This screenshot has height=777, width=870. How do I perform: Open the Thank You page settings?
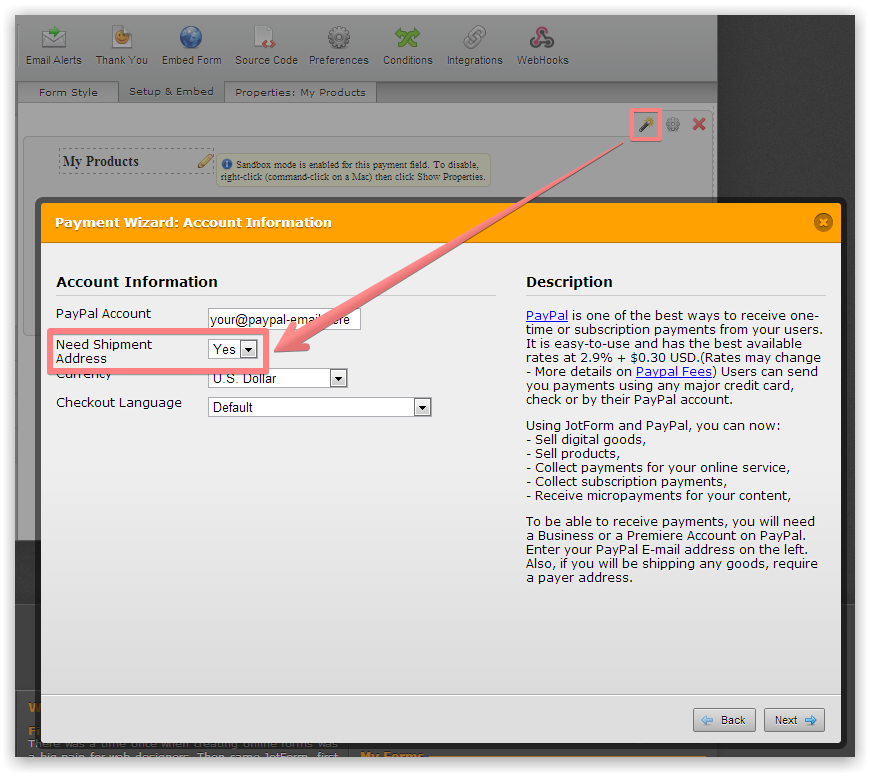[122, 47]
